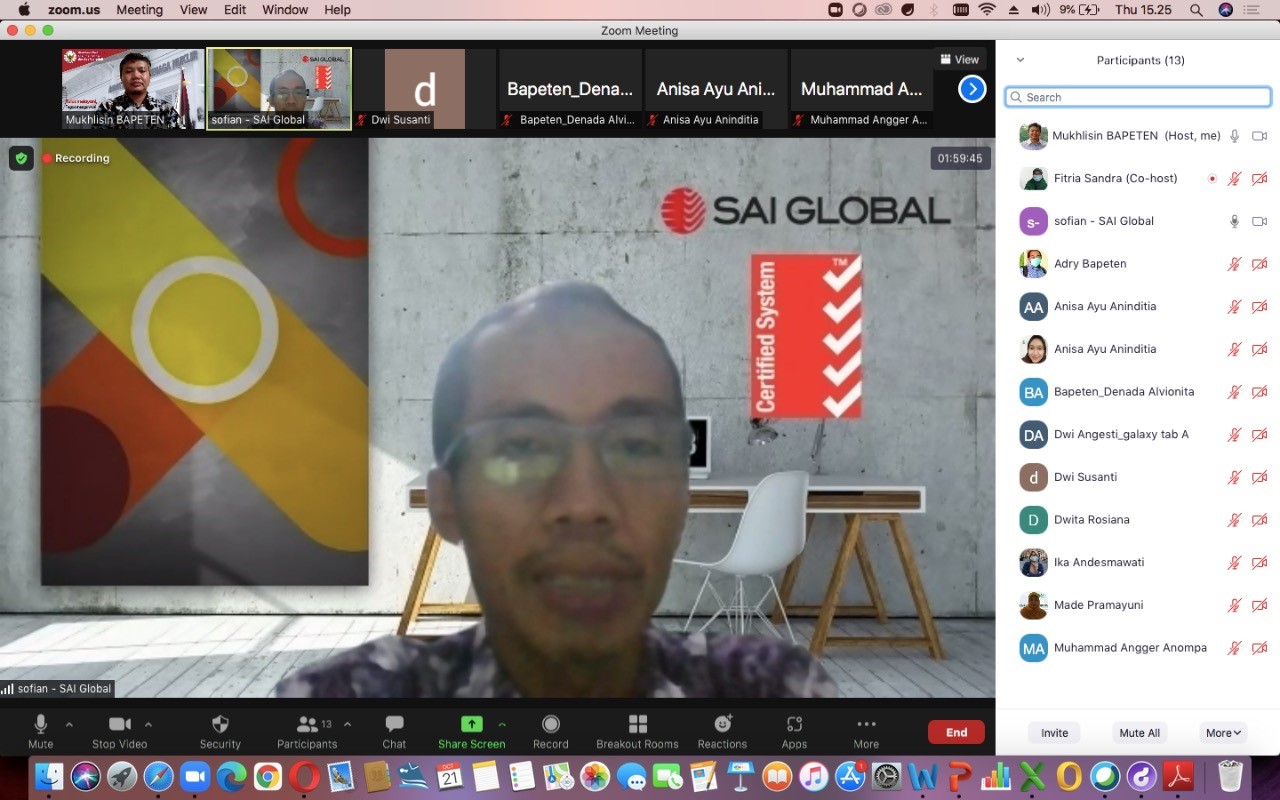Image resolution: width=1280 pixels, height=800 pixels.
Task: Click the microphone icon beside sofian - SAI Global
Action: [1235, 221]
